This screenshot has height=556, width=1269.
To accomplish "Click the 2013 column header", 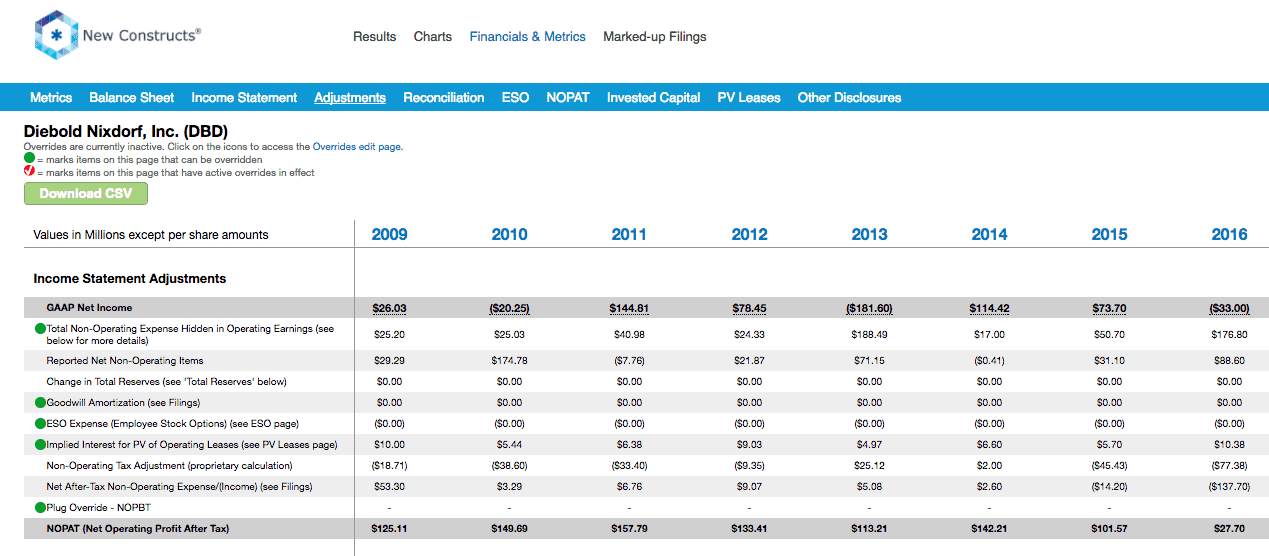I will tap(870, 235).
